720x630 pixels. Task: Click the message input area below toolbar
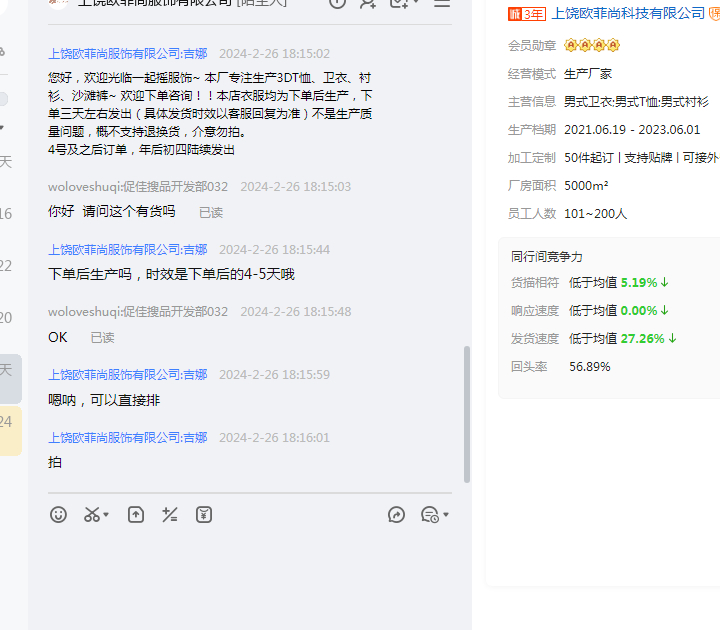click(x=250, y=575)
